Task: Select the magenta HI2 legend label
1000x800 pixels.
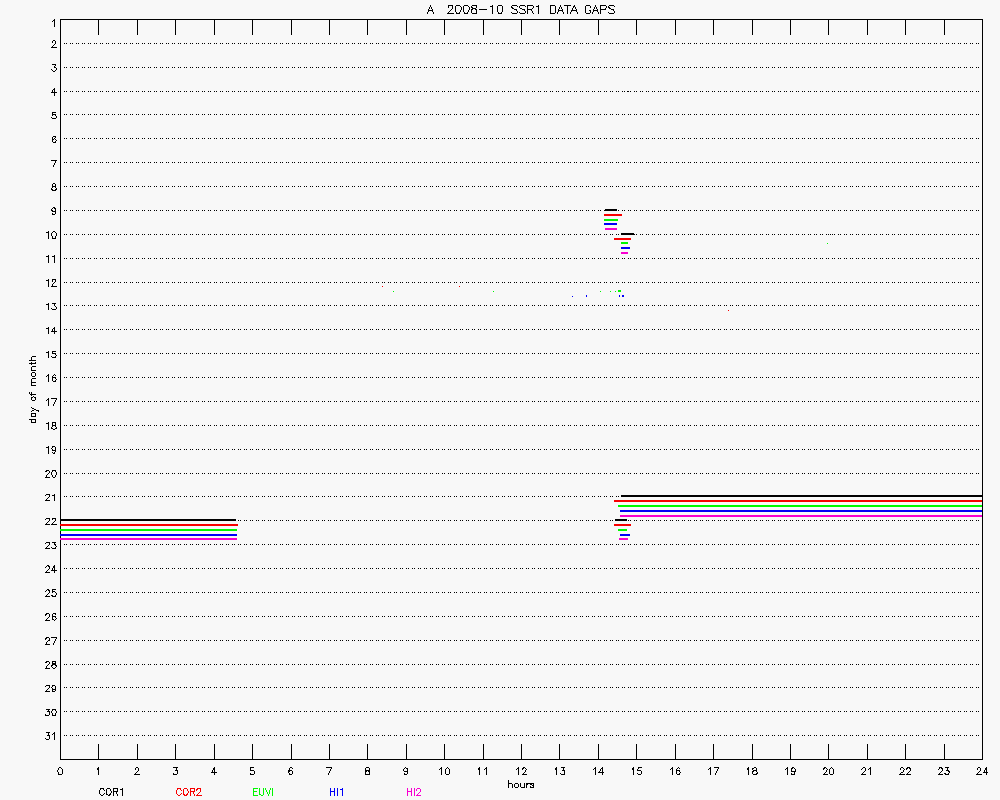Action: (x=413, y=792)
